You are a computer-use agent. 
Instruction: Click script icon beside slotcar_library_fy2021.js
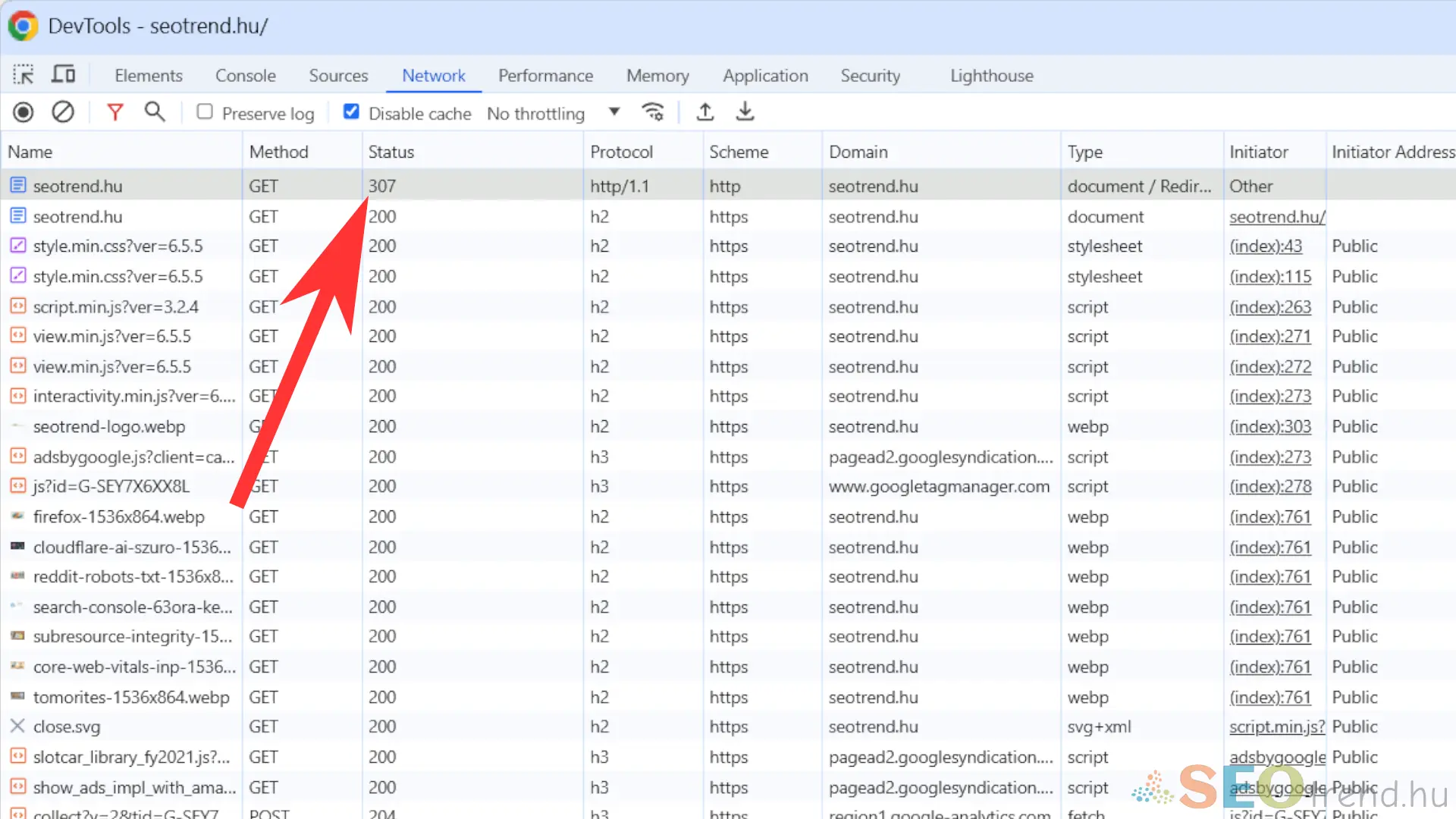tap(18, 756)
